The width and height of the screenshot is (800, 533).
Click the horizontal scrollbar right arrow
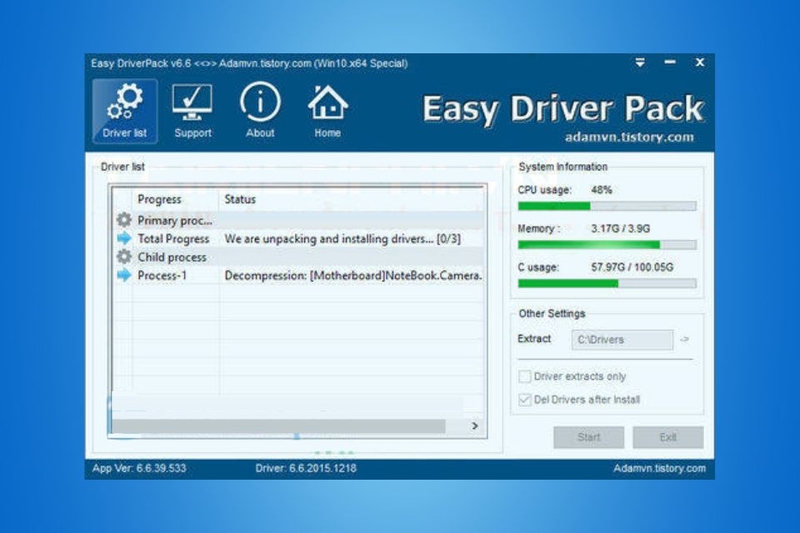point(475,426)
